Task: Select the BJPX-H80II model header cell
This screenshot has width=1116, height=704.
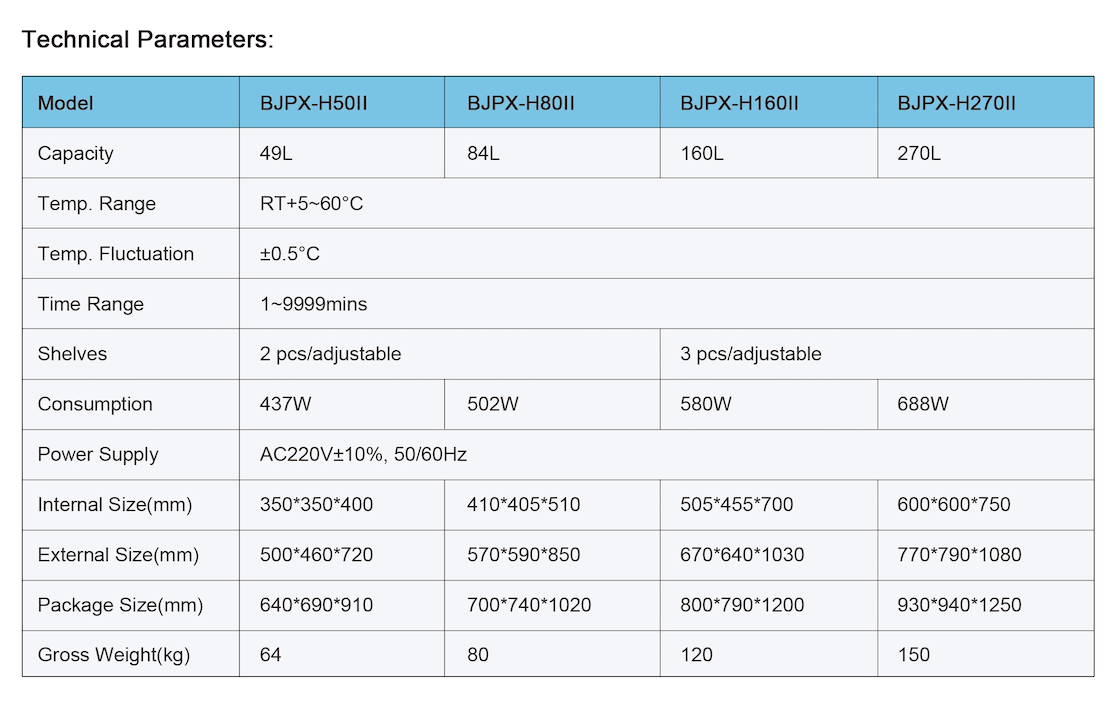Action: tap(520, 103)
